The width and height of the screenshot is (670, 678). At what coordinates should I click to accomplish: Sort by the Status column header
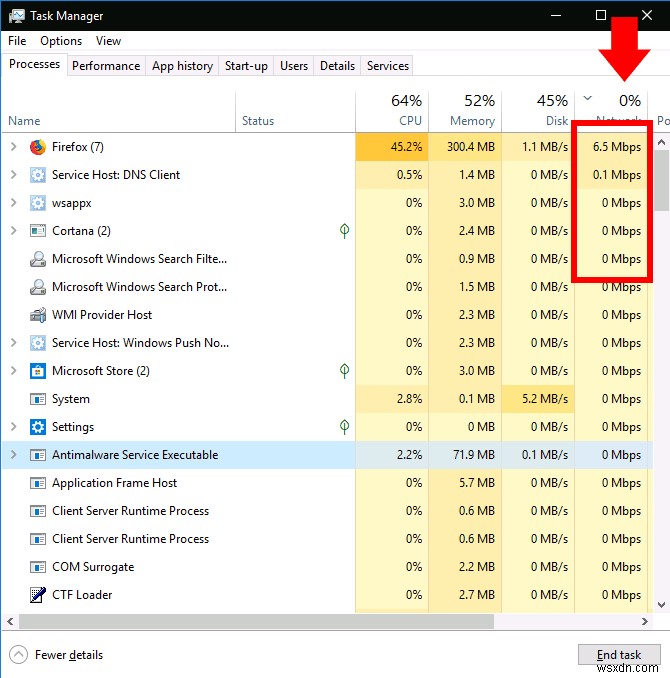click(295, 111)
